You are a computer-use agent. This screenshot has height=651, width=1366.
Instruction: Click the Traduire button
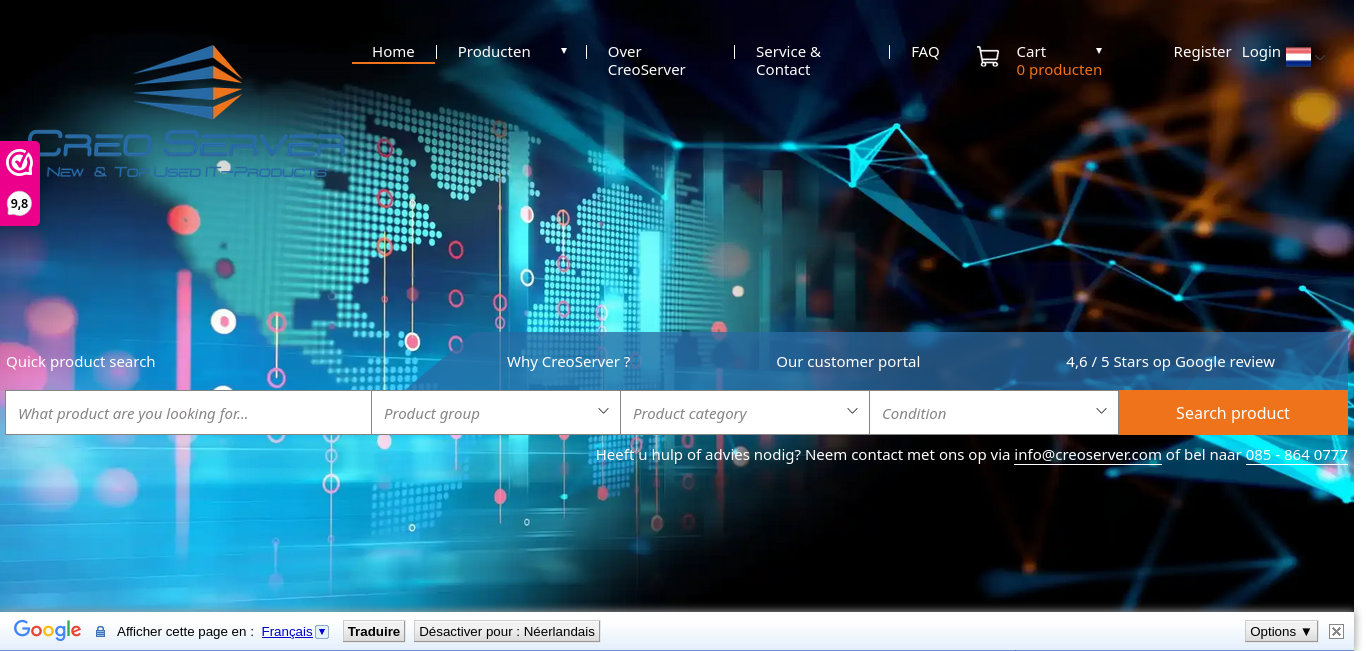click(374, 631)
